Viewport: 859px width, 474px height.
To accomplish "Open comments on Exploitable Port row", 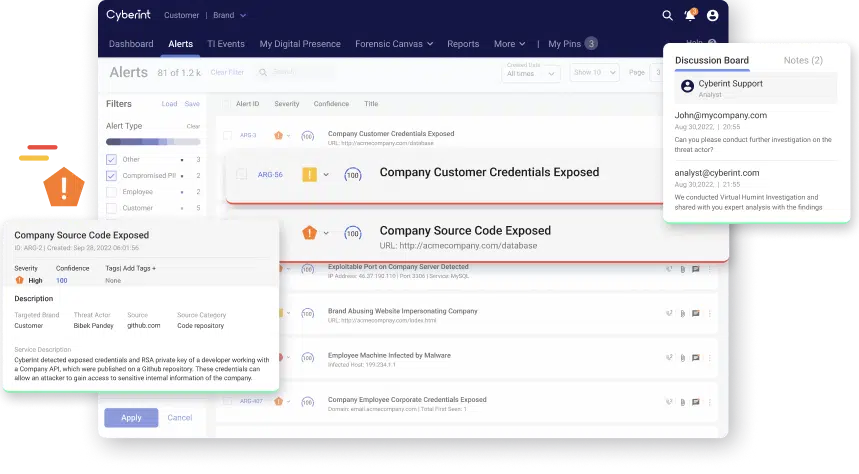I will 696,269.
